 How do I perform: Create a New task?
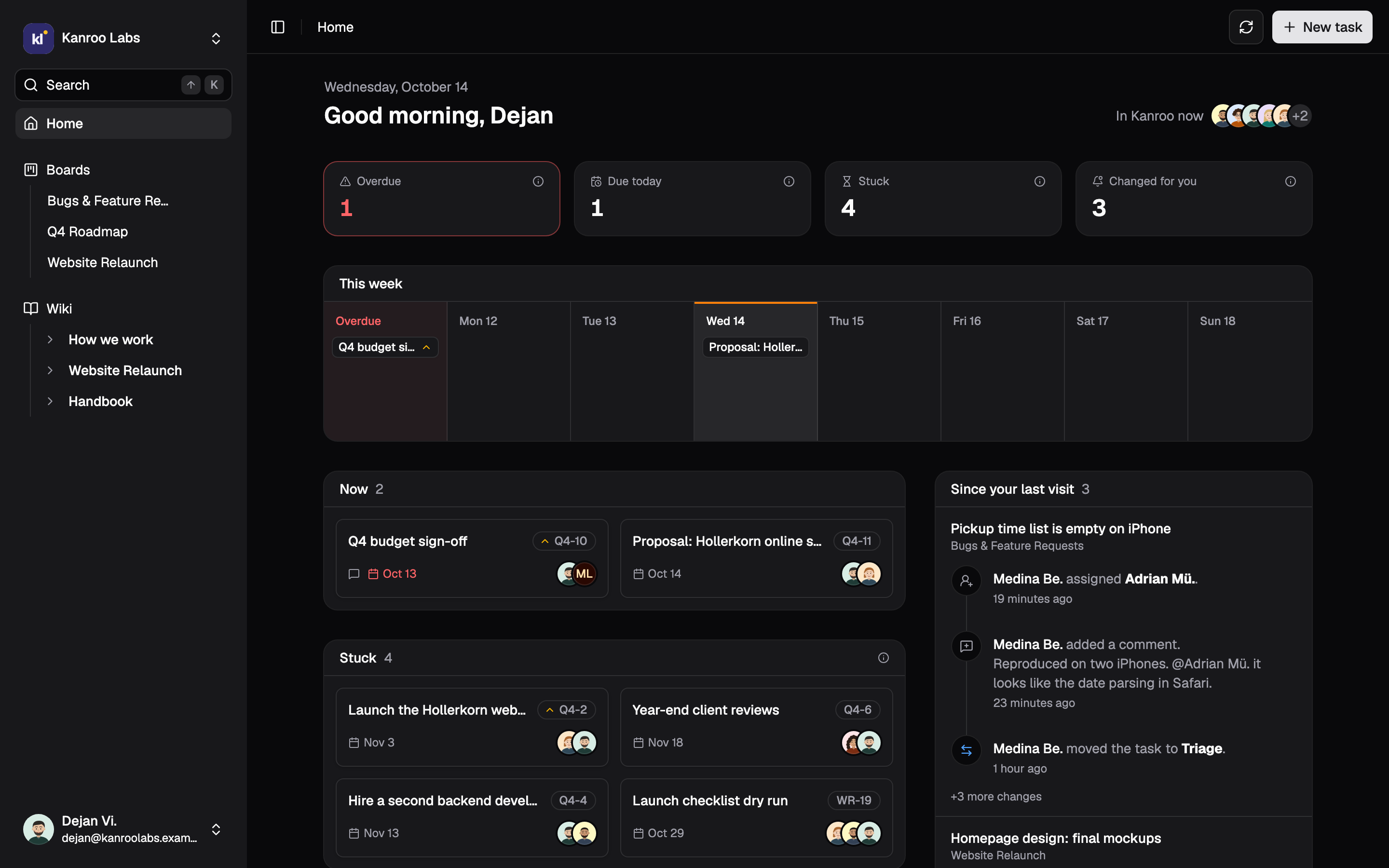tap(1322, 27)
